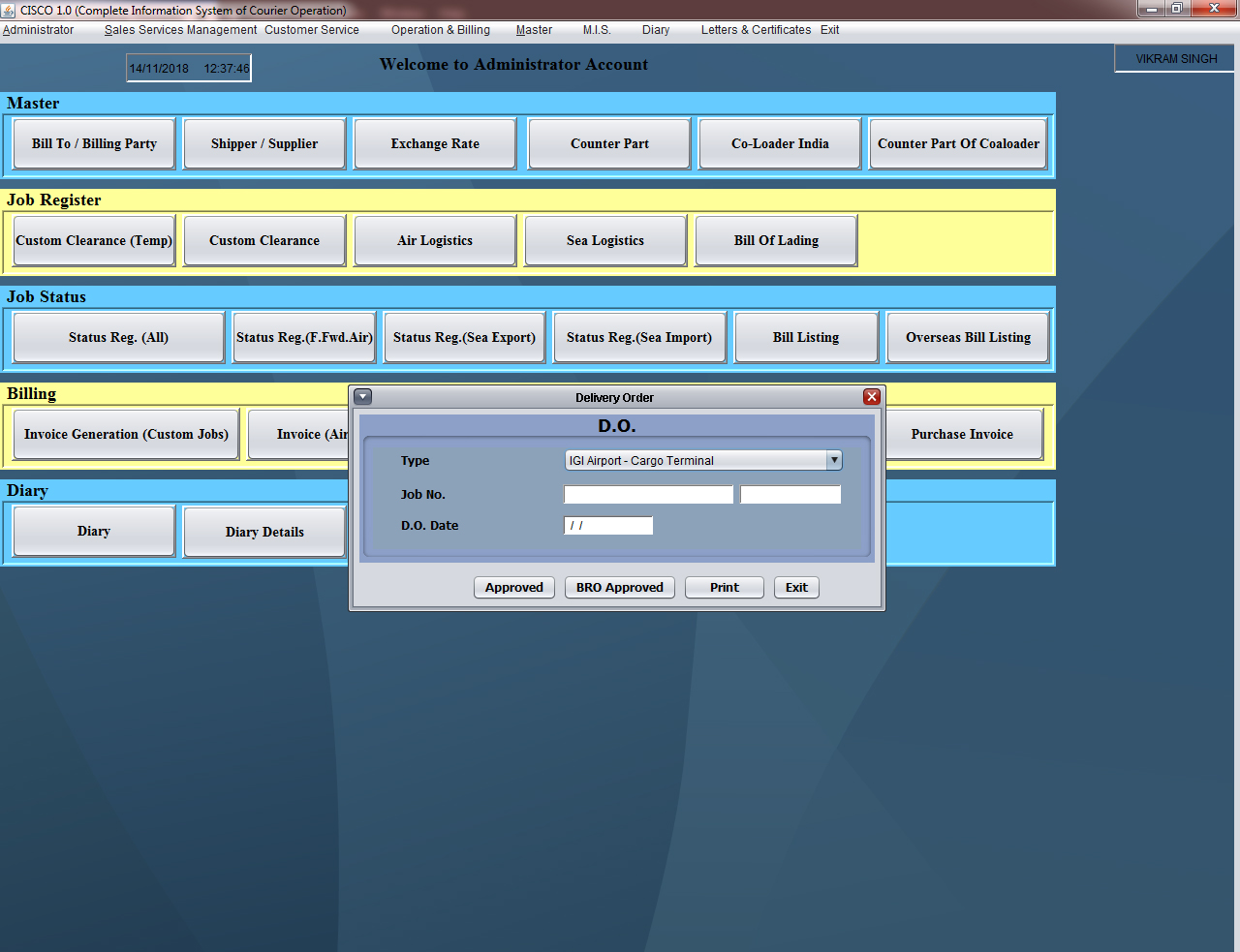The height and width of the screenshot is (952, 1240).
Task: Open Co-Loader India master
Action: tap(780, 143)
